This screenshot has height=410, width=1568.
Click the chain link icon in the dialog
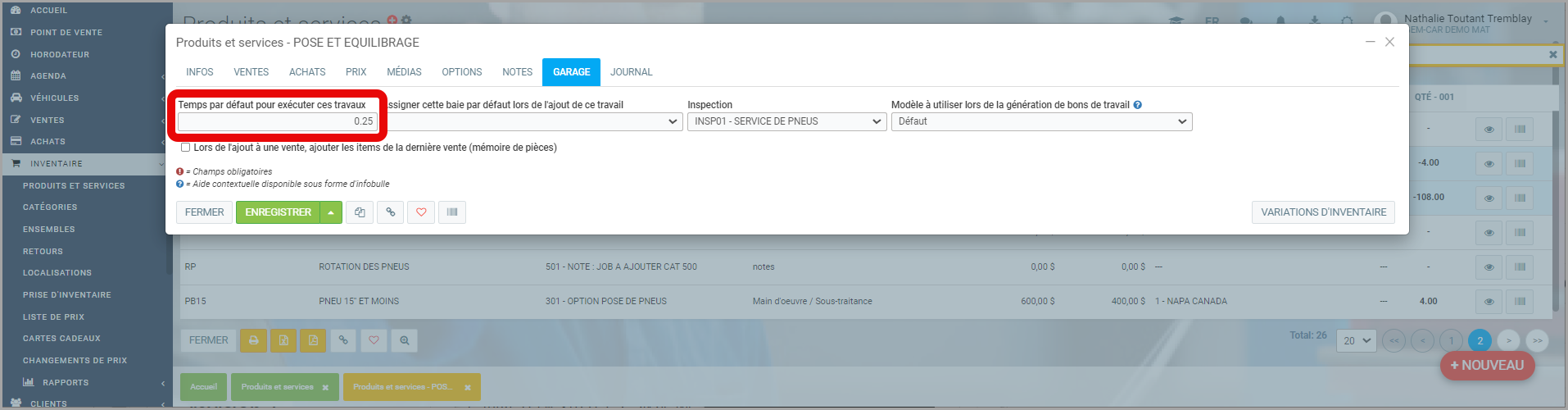pos(391,212)
